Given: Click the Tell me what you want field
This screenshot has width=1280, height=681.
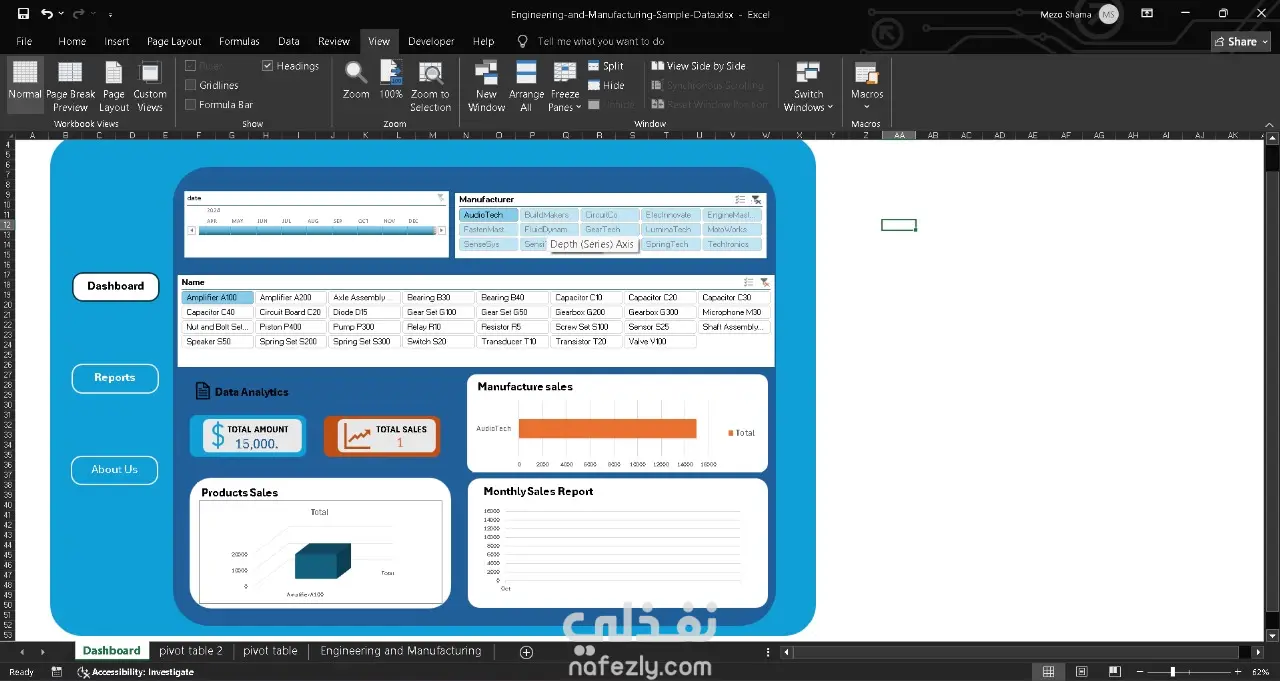Looking at the screenshot, I should (601, 42).
